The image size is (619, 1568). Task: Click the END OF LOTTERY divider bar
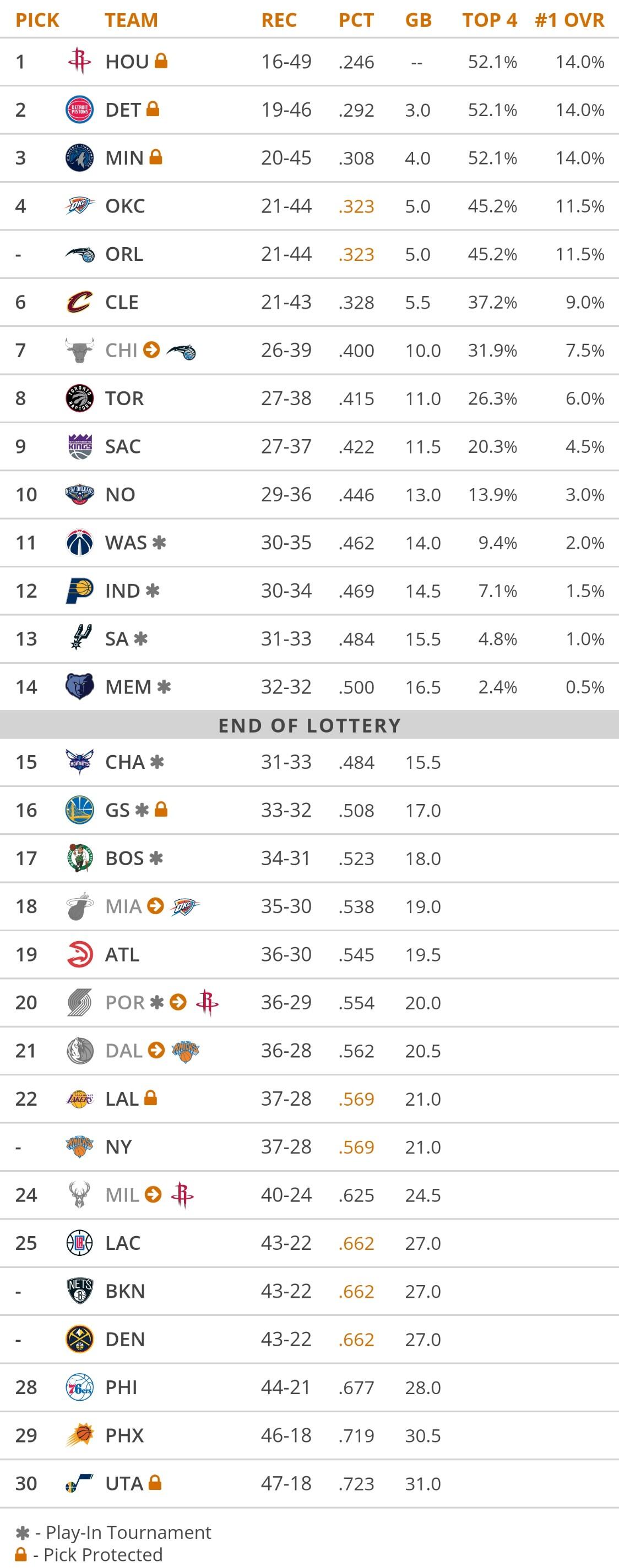(309, 725)
